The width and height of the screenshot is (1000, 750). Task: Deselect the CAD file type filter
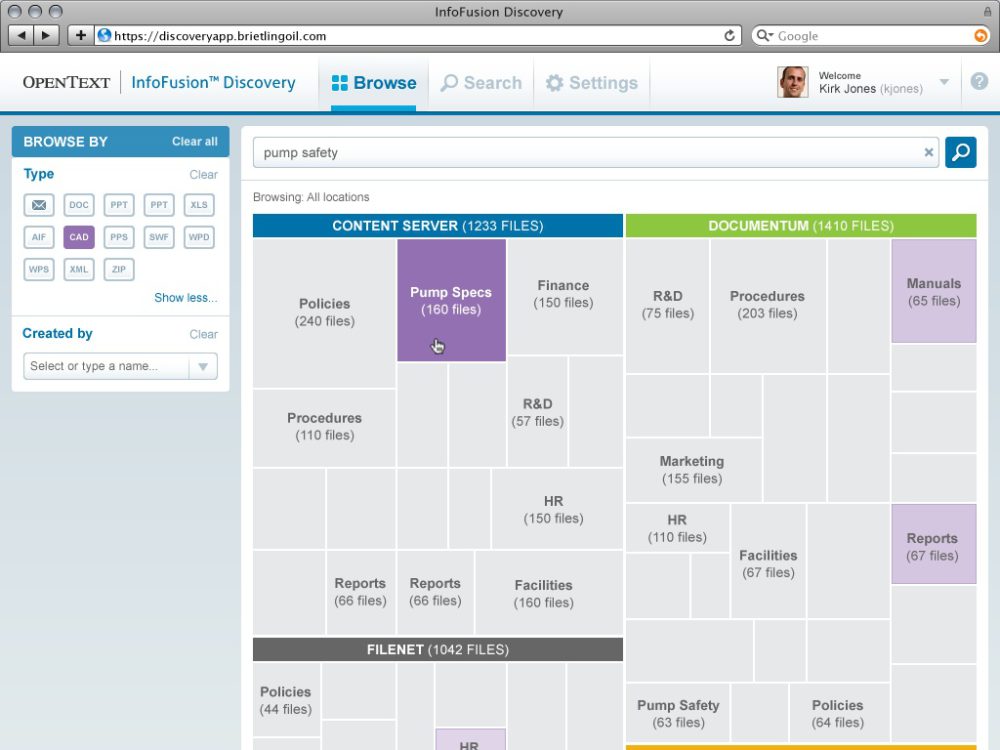coord(79,237)
